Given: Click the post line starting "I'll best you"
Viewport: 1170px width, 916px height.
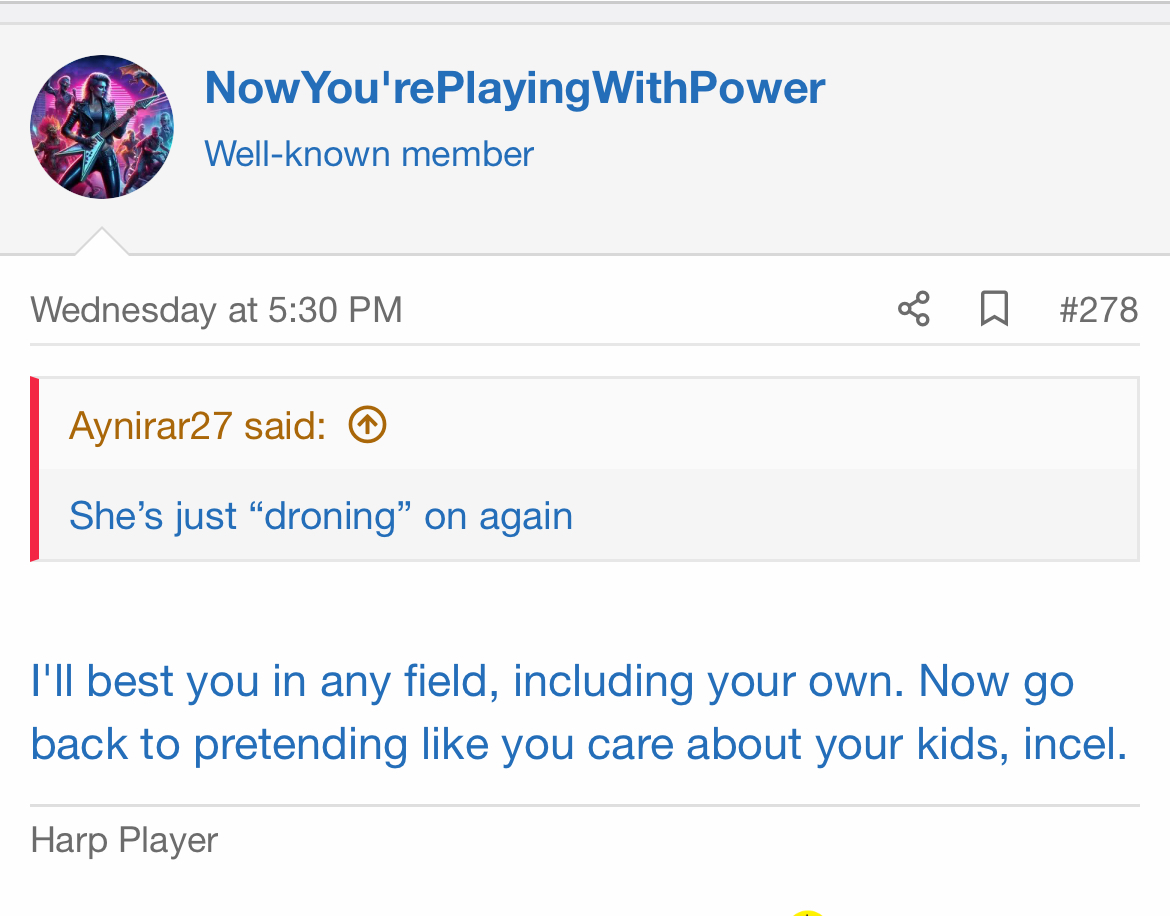Looking at the screenshot, I should tap(551, 682).
